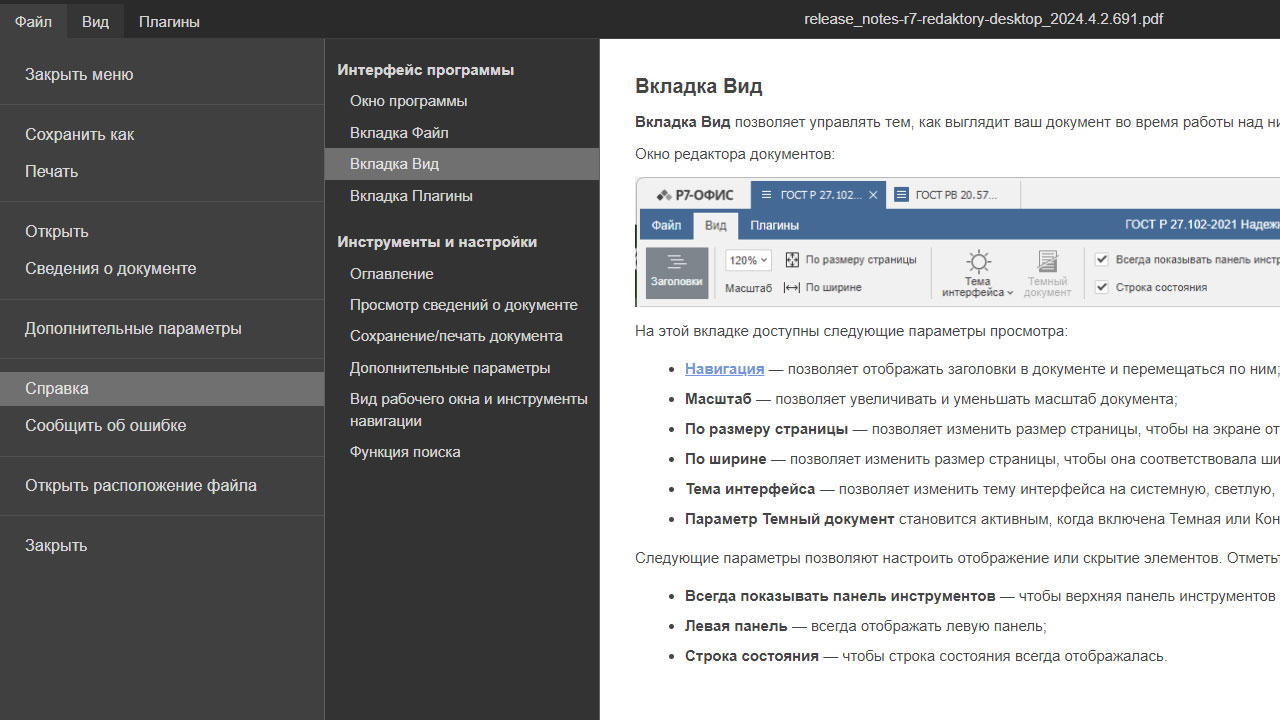This screenshot has height=720, width=1280.
Task: Click the 120% zoom dropdown in image
Action: tap(748, 260)
